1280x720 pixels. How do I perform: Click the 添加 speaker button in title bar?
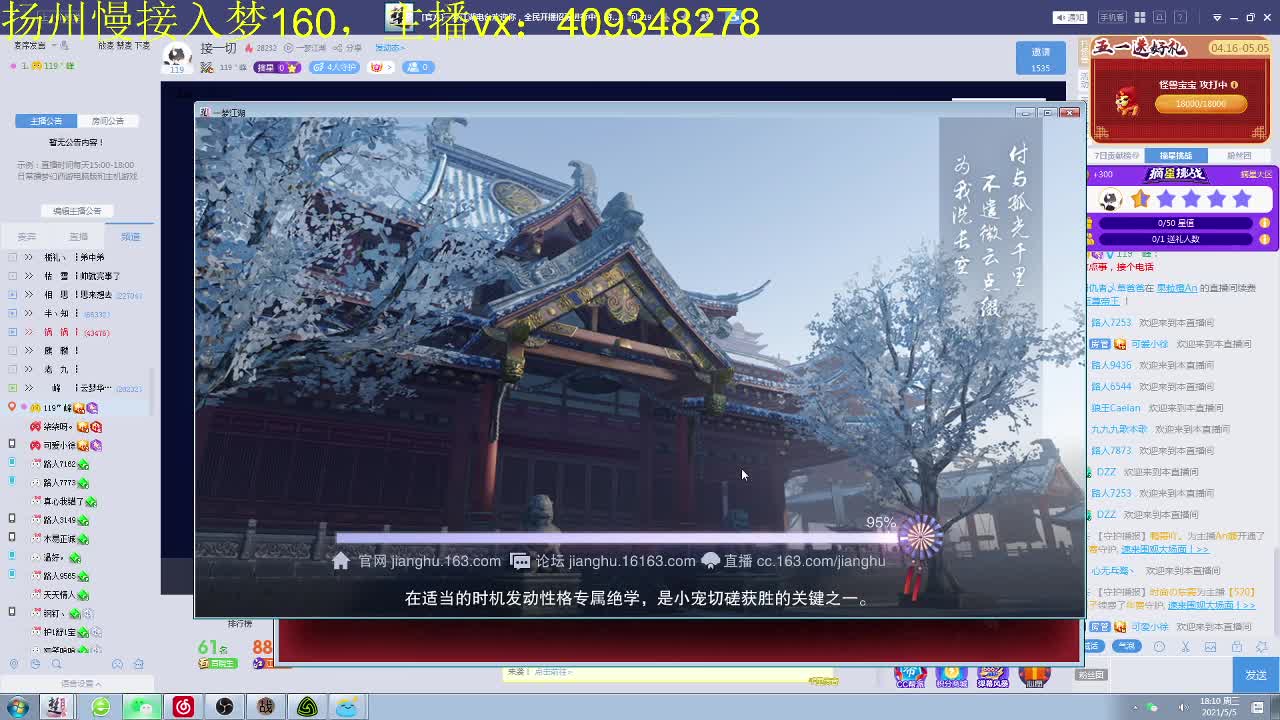pyautogui.click(x=1071, y=17)
